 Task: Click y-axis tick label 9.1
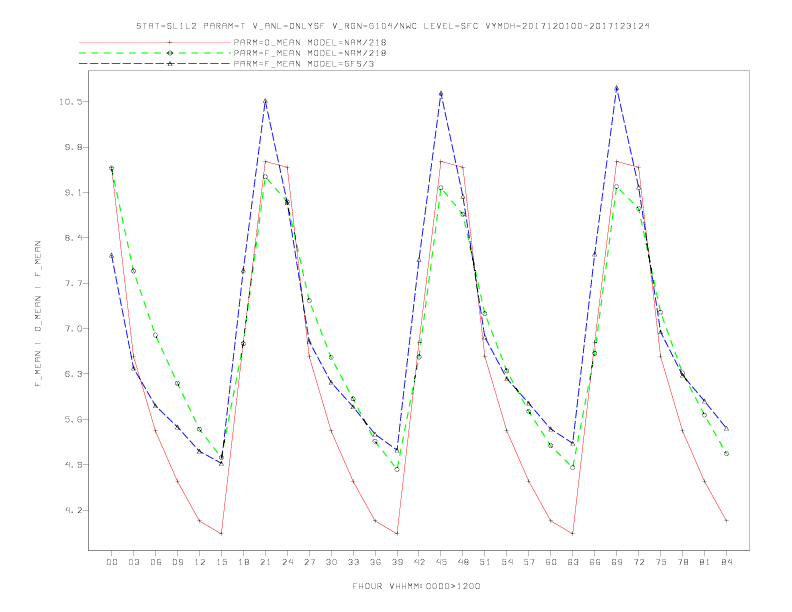click(x=73, y=192)
